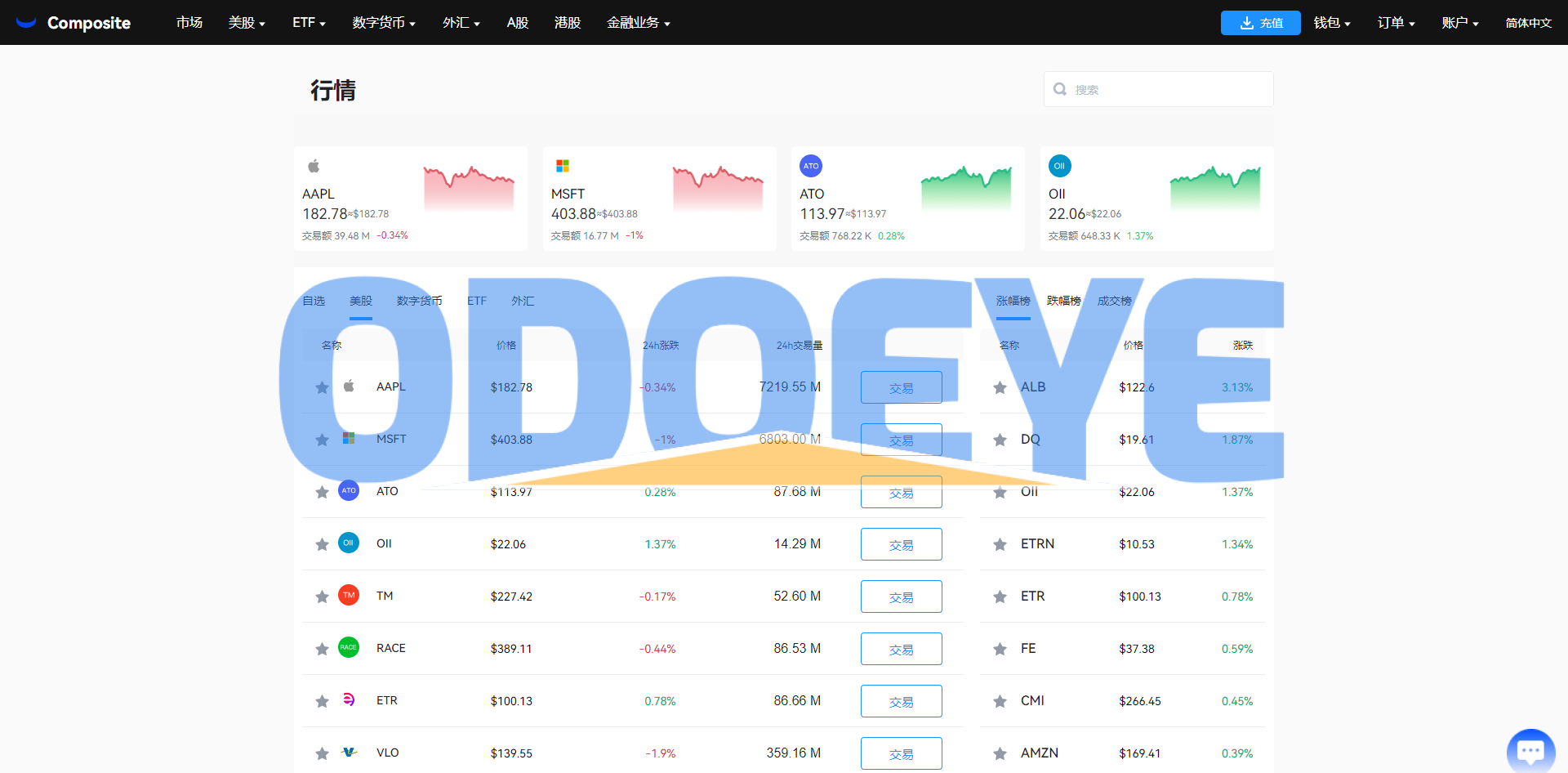
Task: Click the OII circle icon in table row
Action: [x=349, y=543]
